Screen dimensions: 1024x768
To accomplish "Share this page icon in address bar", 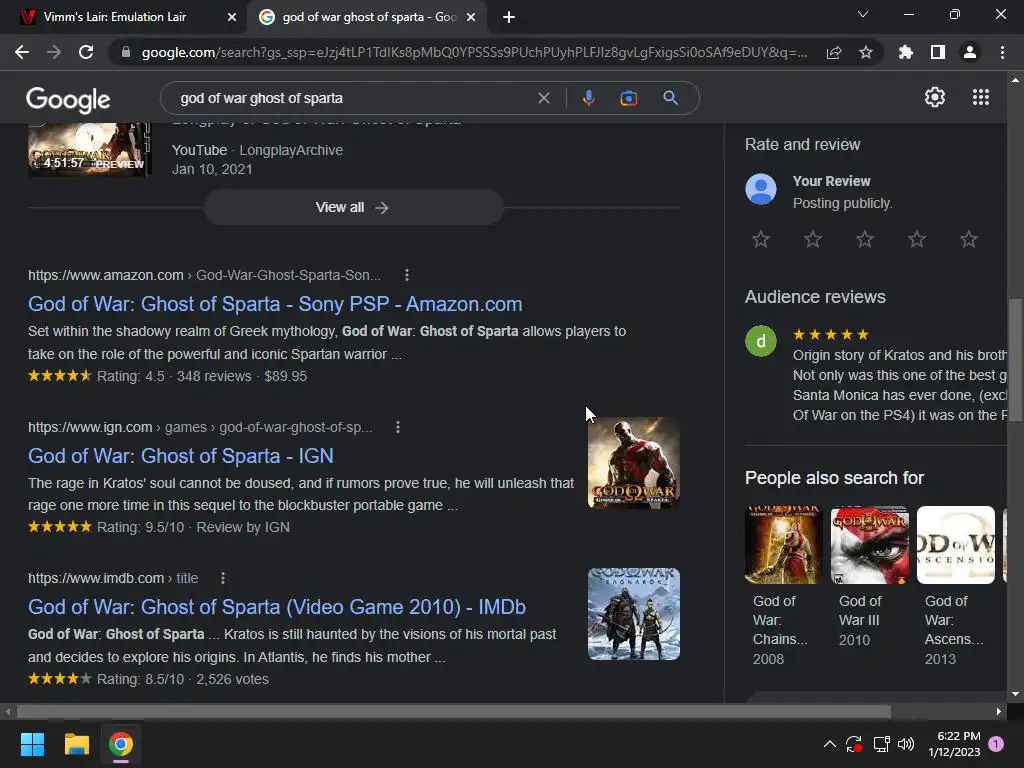I will coord(834,52).
